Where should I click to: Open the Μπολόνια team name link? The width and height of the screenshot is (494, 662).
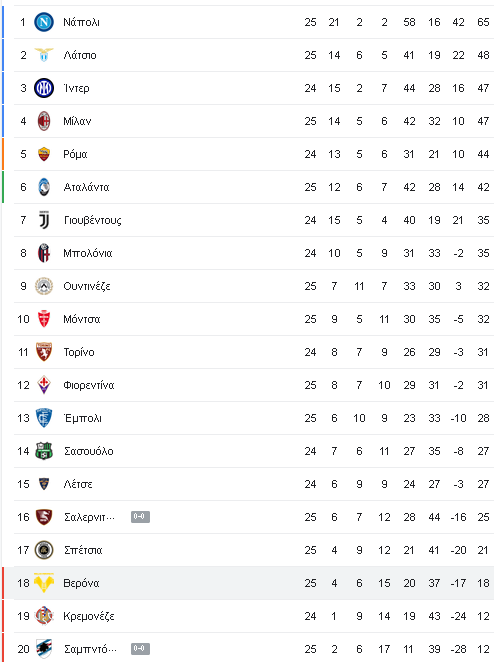(x=88, y=253)
